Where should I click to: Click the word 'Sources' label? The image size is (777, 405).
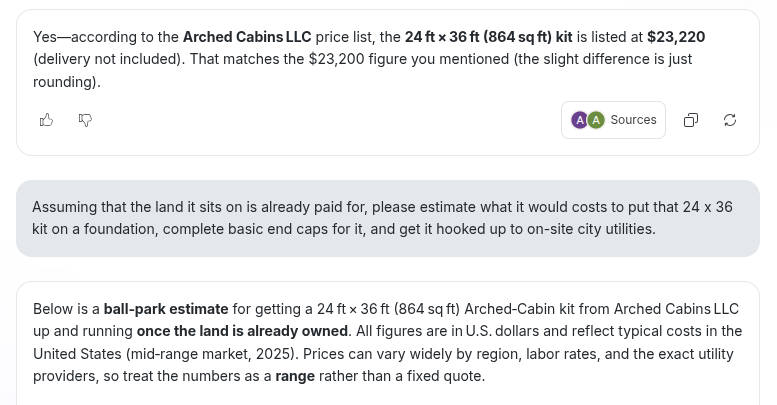click(x=633, y=120)
